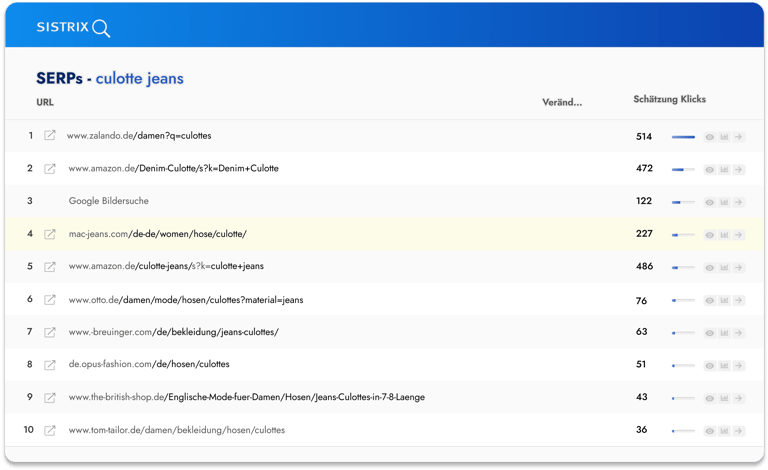
Task: Open the breuninger.com jeans-culottes URL
Action: pos(173,332)
